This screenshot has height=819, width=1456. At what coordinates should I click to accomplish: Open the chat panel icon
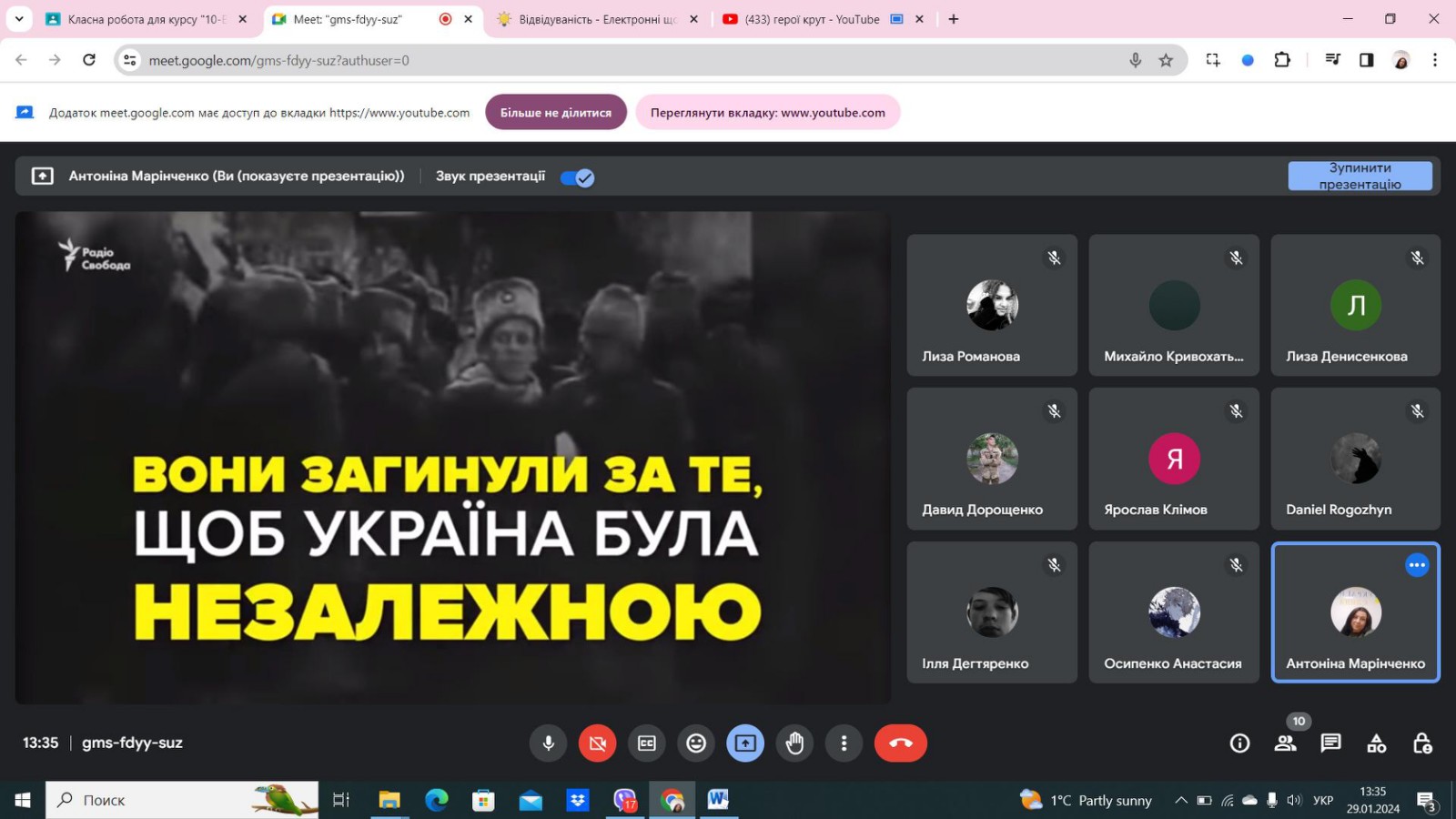(x=1330, y=743)
